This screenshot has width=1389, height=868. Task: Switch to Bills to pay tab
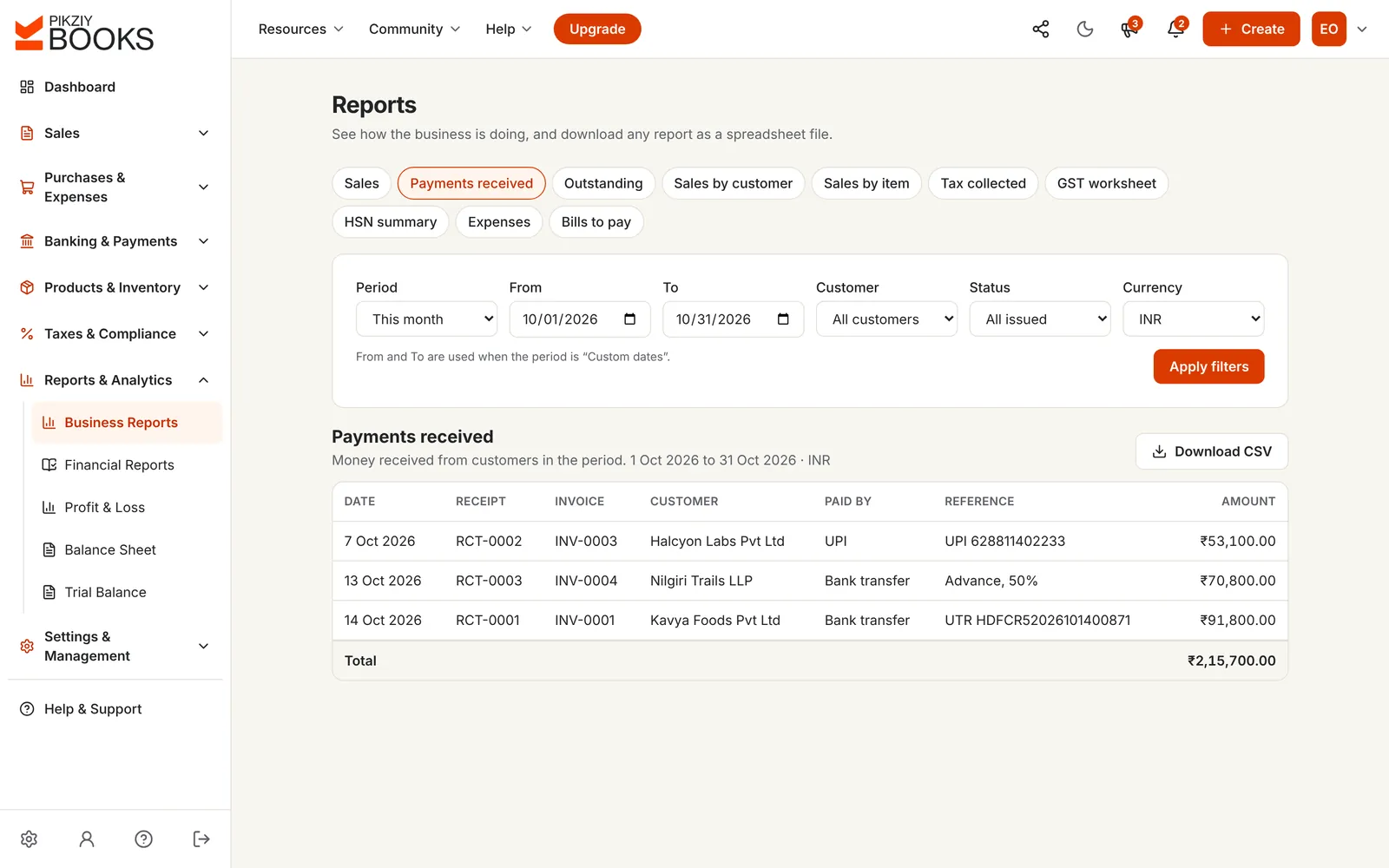(x=596, y=222)
